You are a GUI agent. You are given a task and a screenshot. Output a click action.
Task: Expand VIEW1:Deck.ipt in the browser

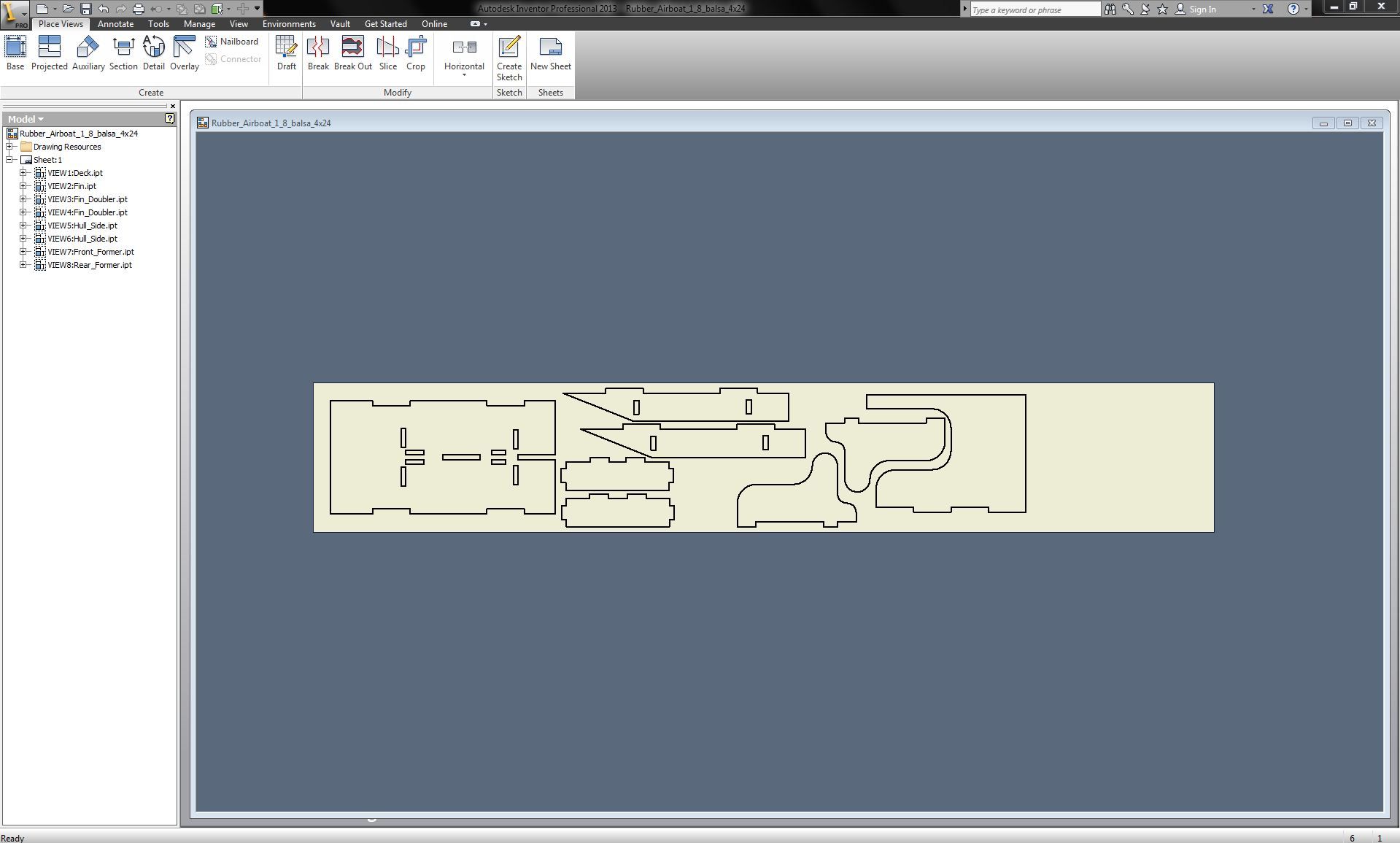tap(23, 173)
